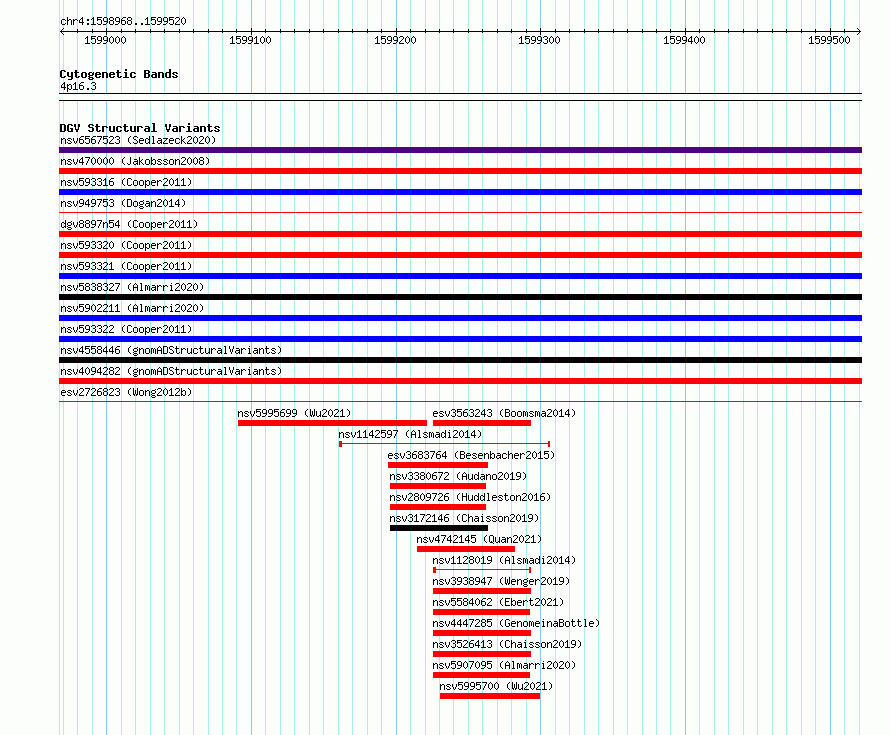Click the 4p16.3 band label

tap(78, 86)
